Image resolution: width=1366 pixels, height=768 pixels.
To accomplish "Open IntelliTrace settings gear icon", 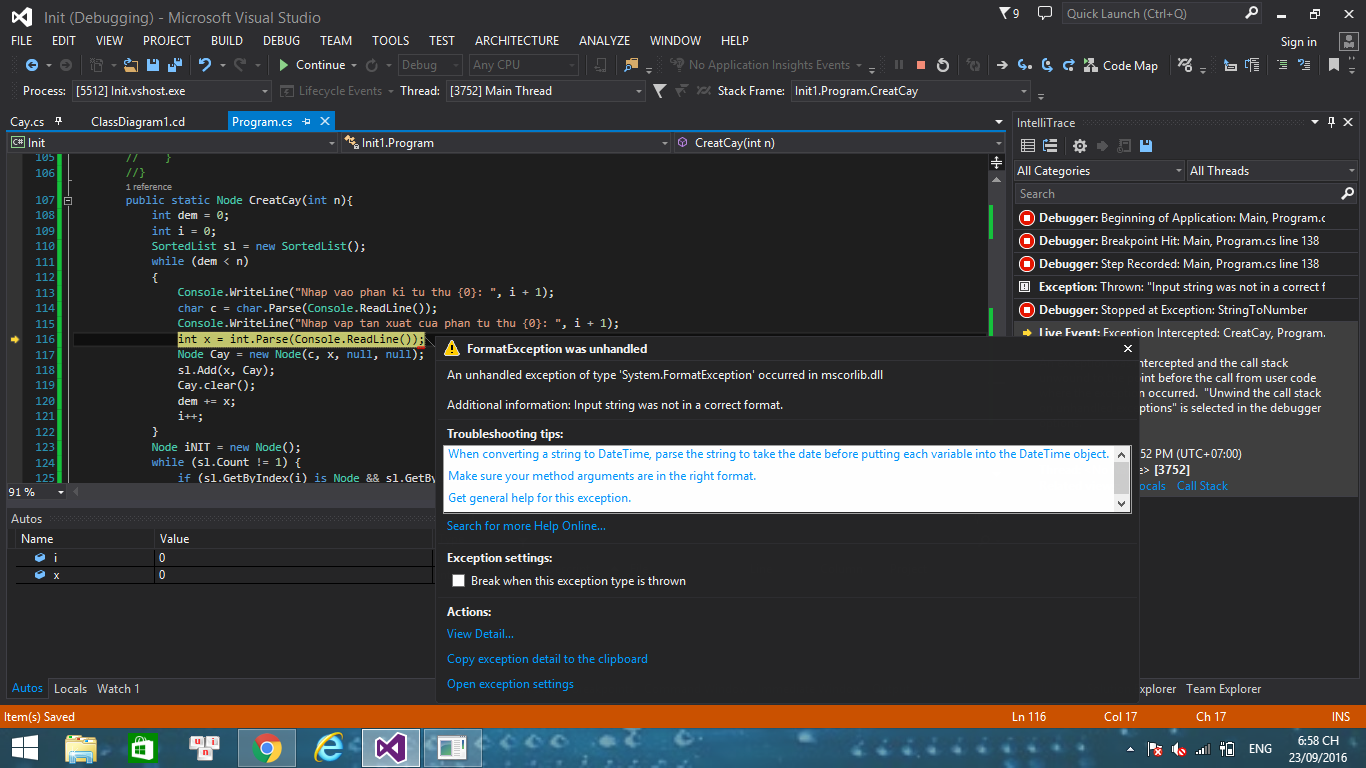I will coord(1080,146).
